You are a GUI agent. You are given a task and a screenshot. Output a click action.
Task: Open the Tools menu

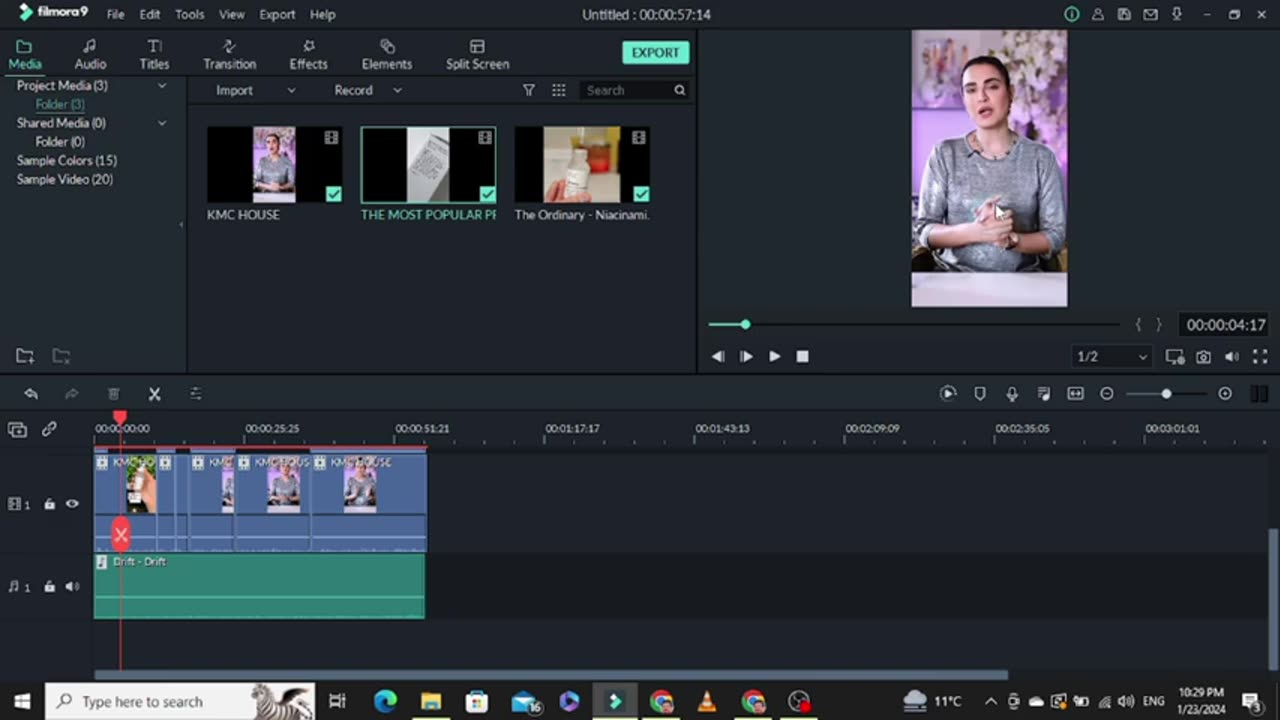190,15
